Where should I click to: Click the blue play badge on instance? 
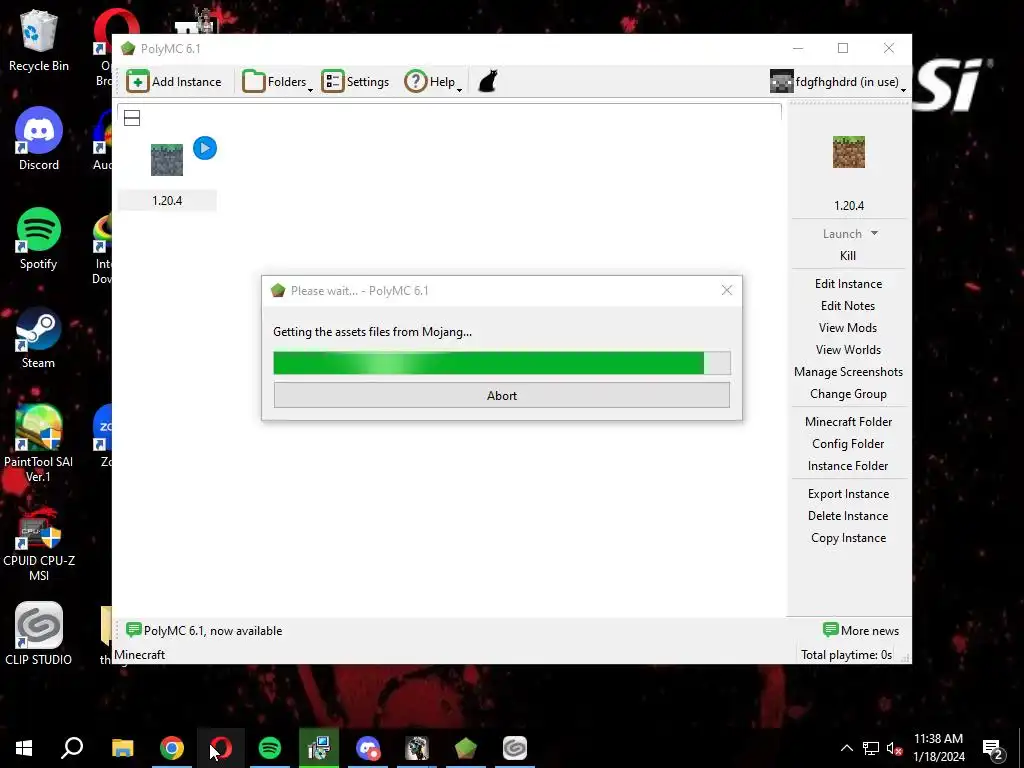coord(205,148)
